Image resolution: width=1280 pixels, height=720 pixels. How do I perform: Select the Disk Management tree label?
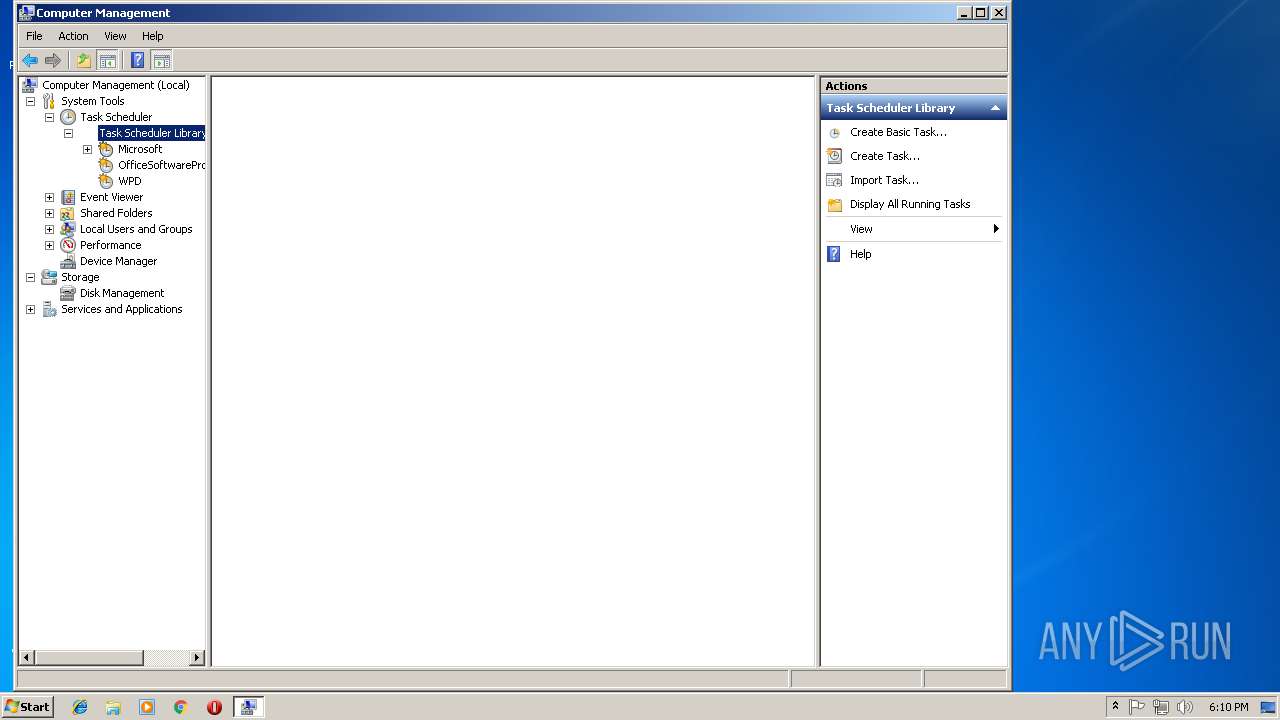pos(122,293)
